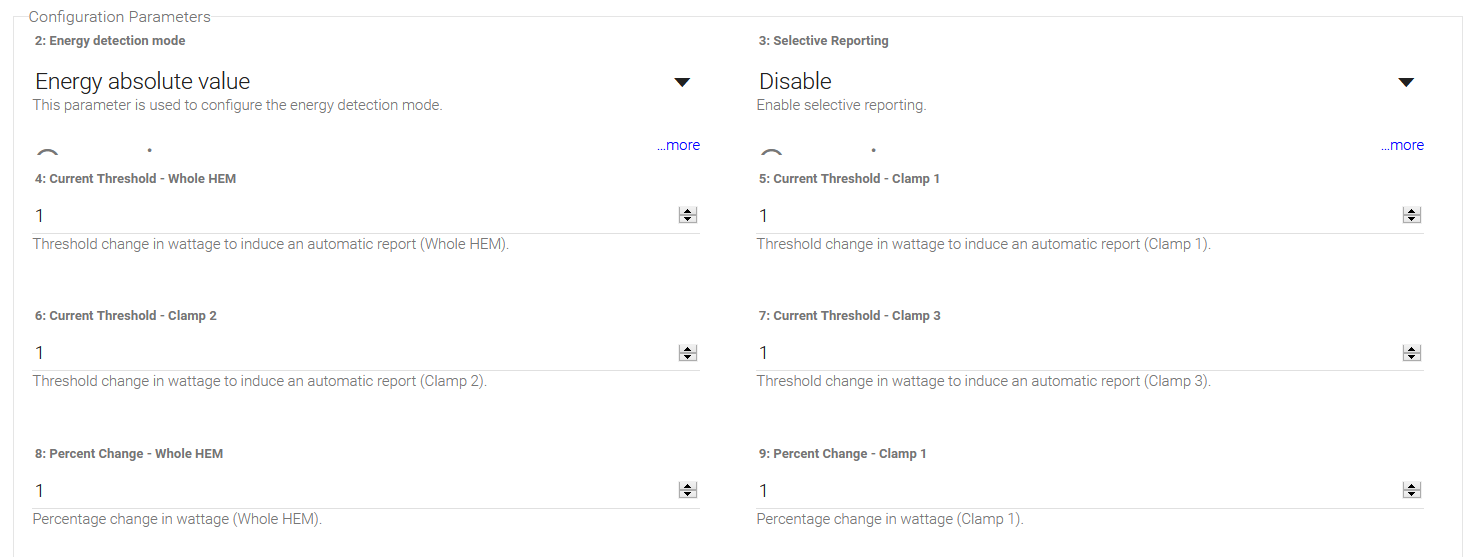The height and width of the screenshot is (557, 1473).
Task: Decrement Current Threshold Clamp 1 value
Action: (x=1412, y=219)
